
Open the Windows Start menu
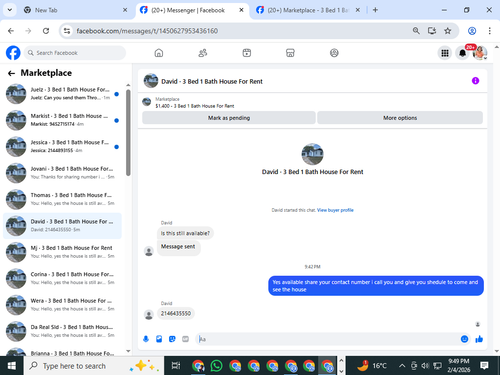coord(12,366)
